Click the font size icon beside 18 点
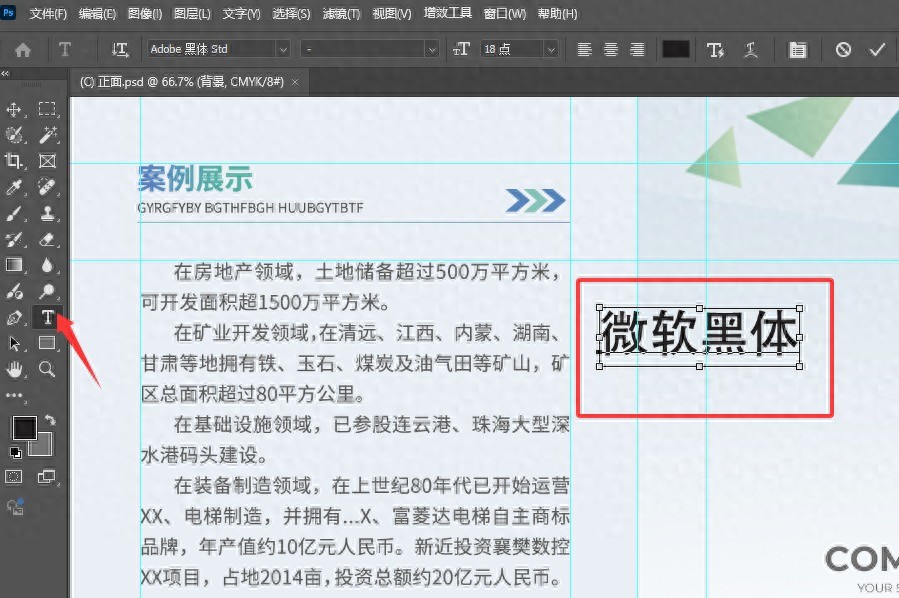This screenshot has height=598, width=899. pos(462,50)
